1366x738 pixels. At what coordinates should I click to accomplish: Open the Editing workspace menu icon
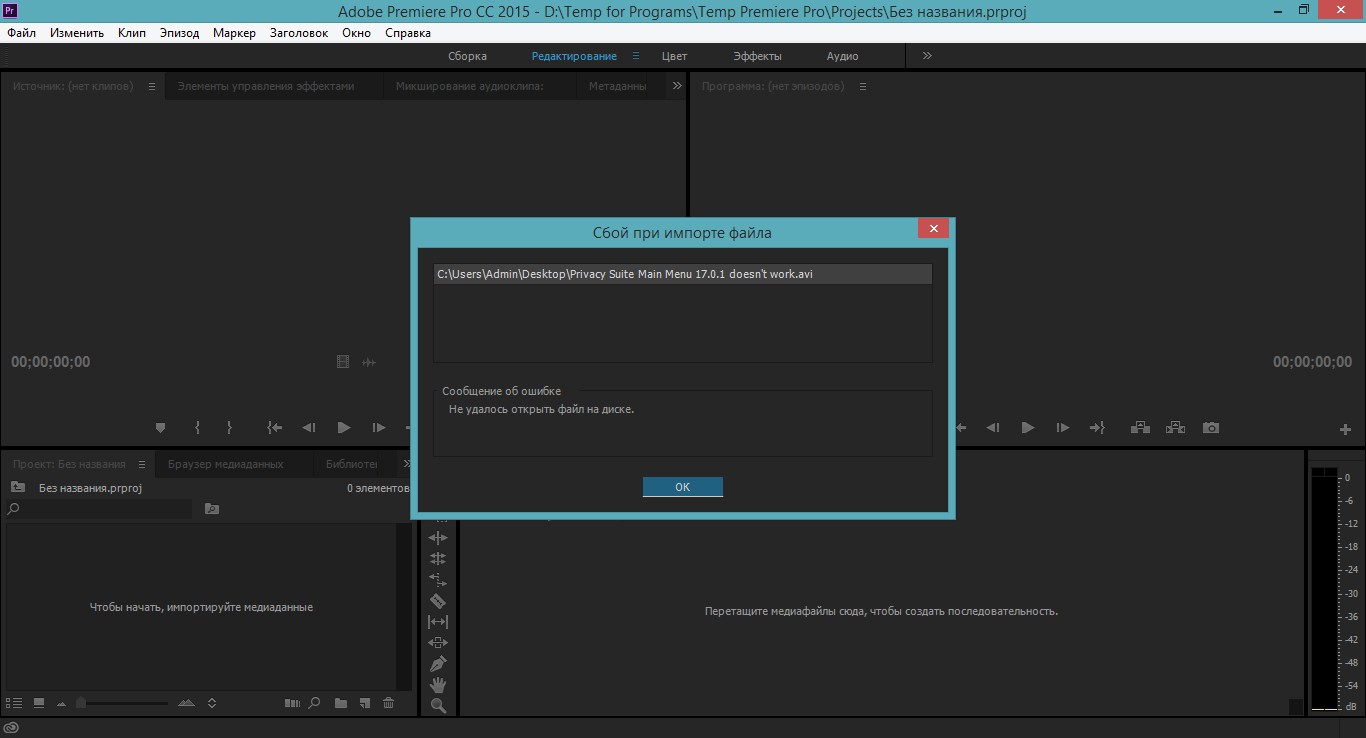coord(636,56)
